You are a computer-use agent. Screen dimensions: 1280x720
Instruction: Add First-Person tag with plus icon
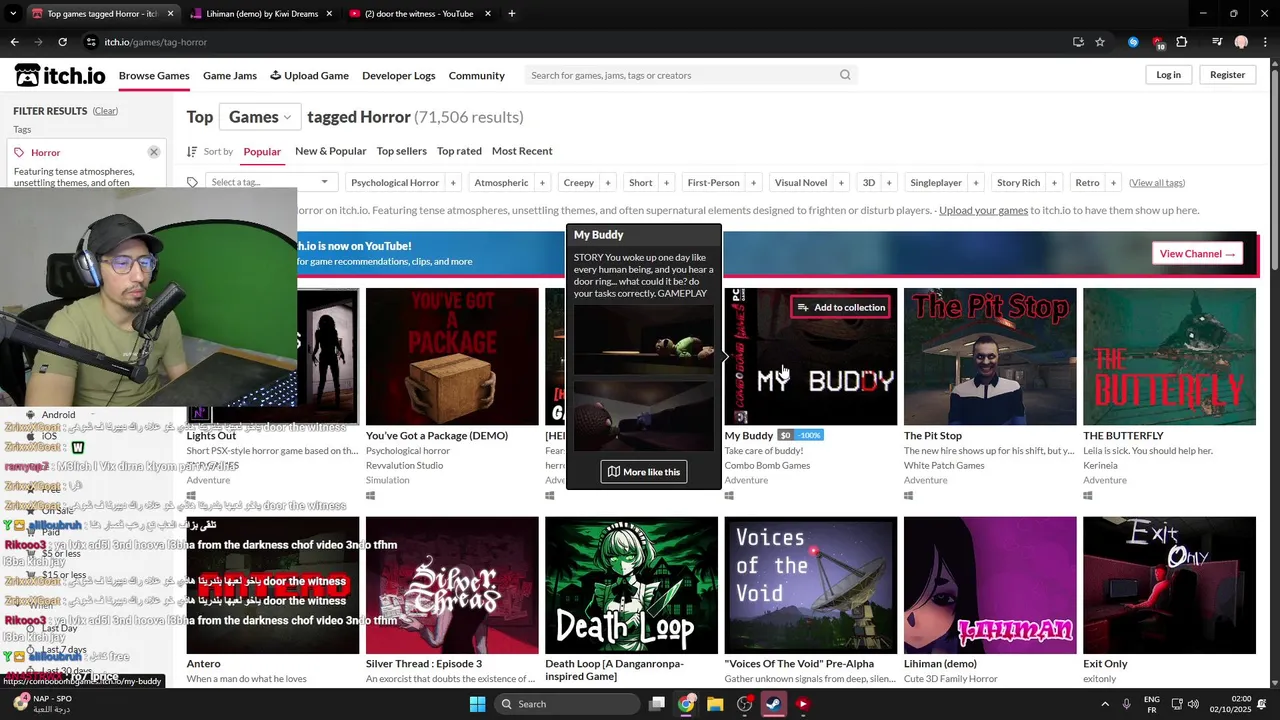[x=753, y=182]
